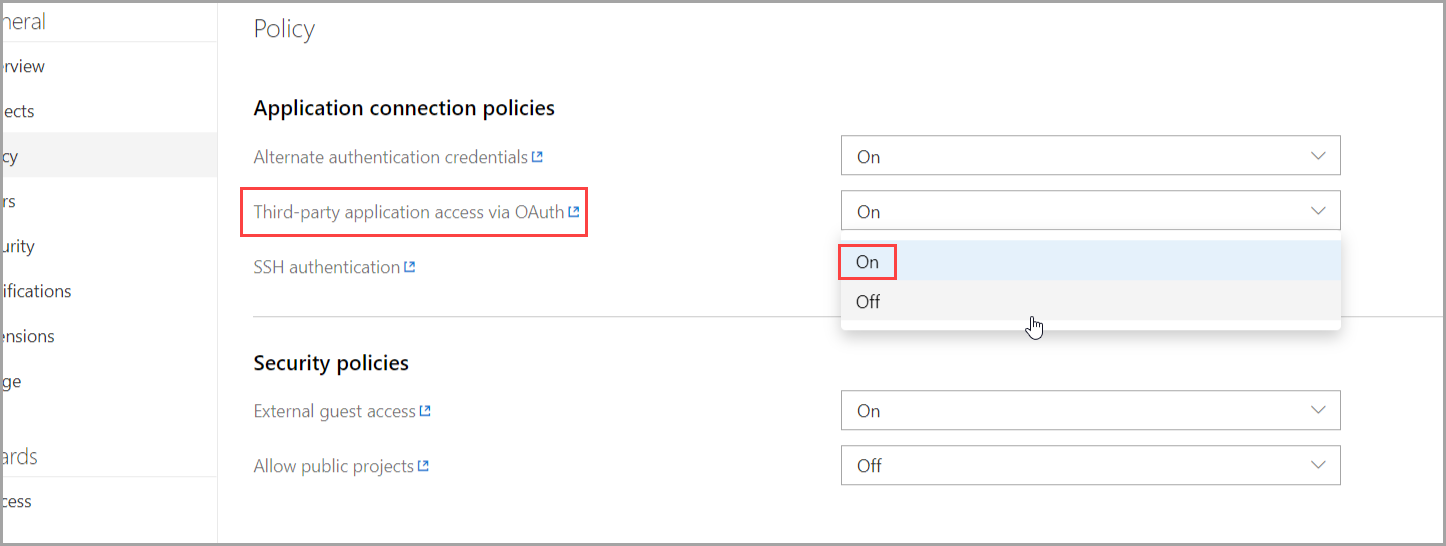The height and width of the screenshot is (546, 1446).
Task: Open external link icon beside Third-party application access
Action: (574, 212)
